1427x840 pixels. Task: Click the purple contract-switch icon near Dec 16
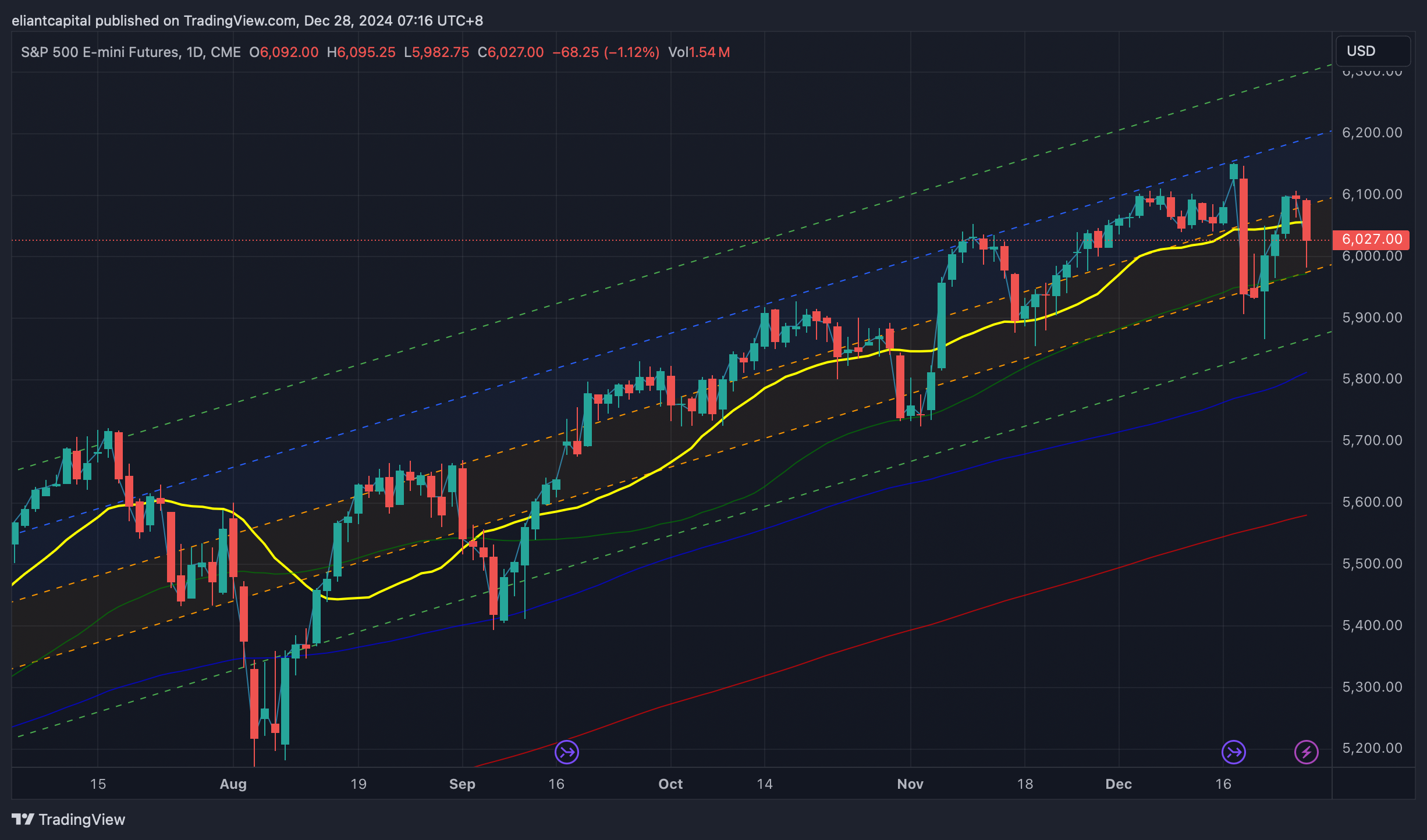[1233, 752]
